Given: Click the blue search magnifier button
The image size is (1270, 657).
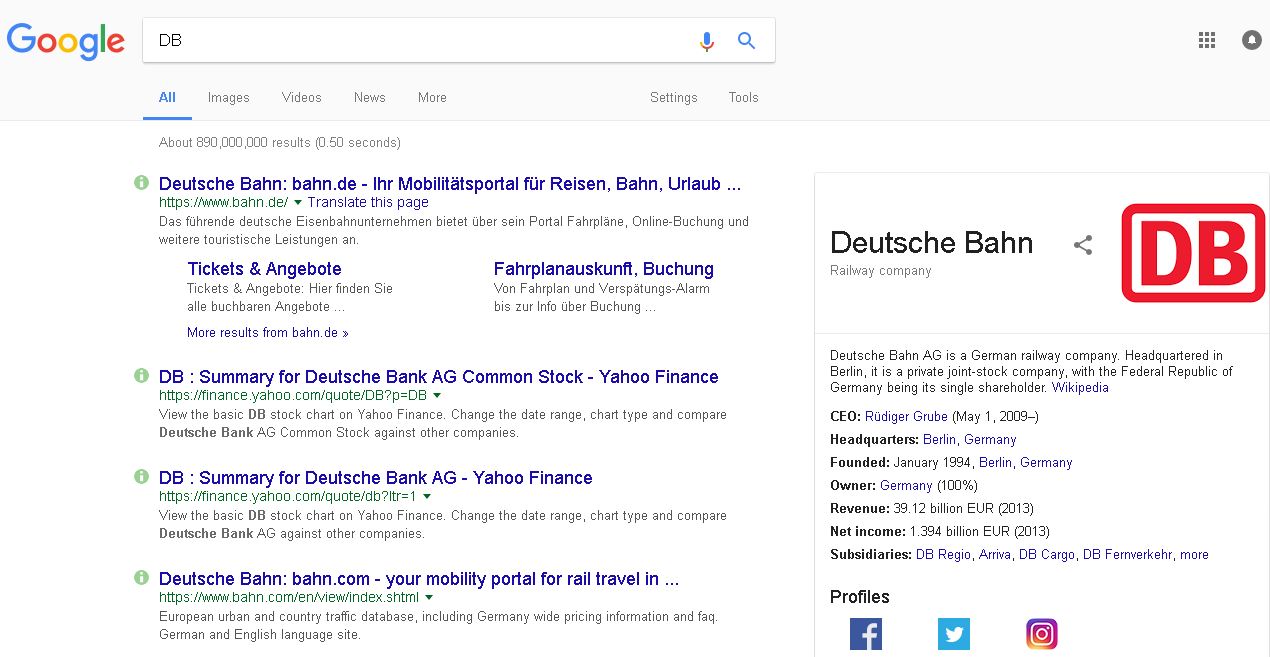Looking at the screenshot, I should pyautogui.click(x=746, y=41).
